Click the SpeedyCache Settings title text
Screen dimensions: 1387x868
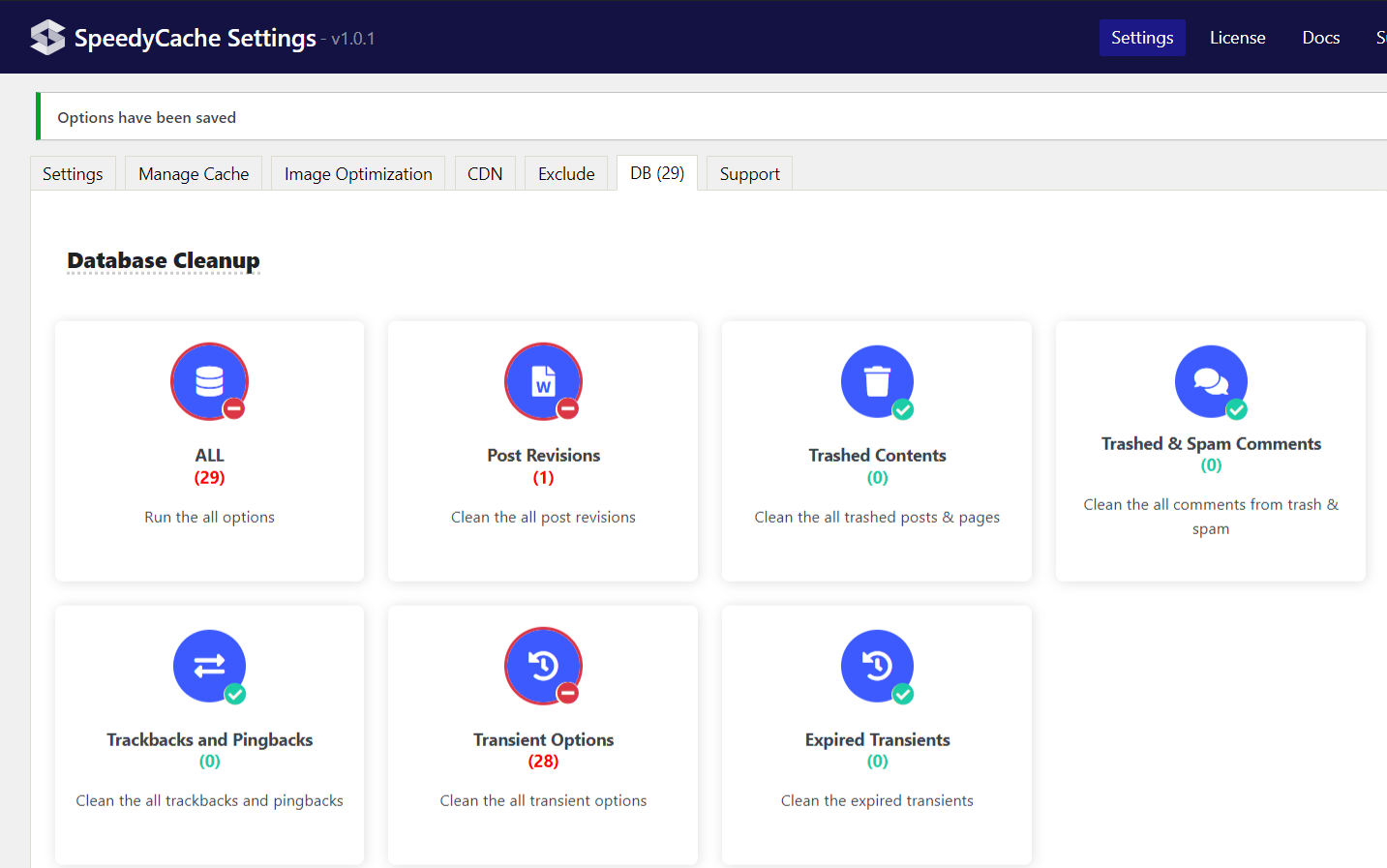pyautogui.click(x=195, y=38)
